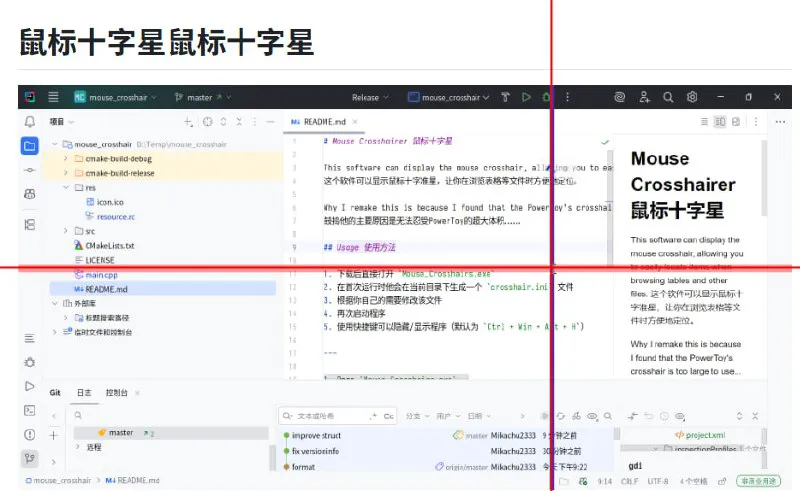
Task: Open the 用户 filter dropdown in Git log
Action: pyautogui.click(x=448, y=416)
